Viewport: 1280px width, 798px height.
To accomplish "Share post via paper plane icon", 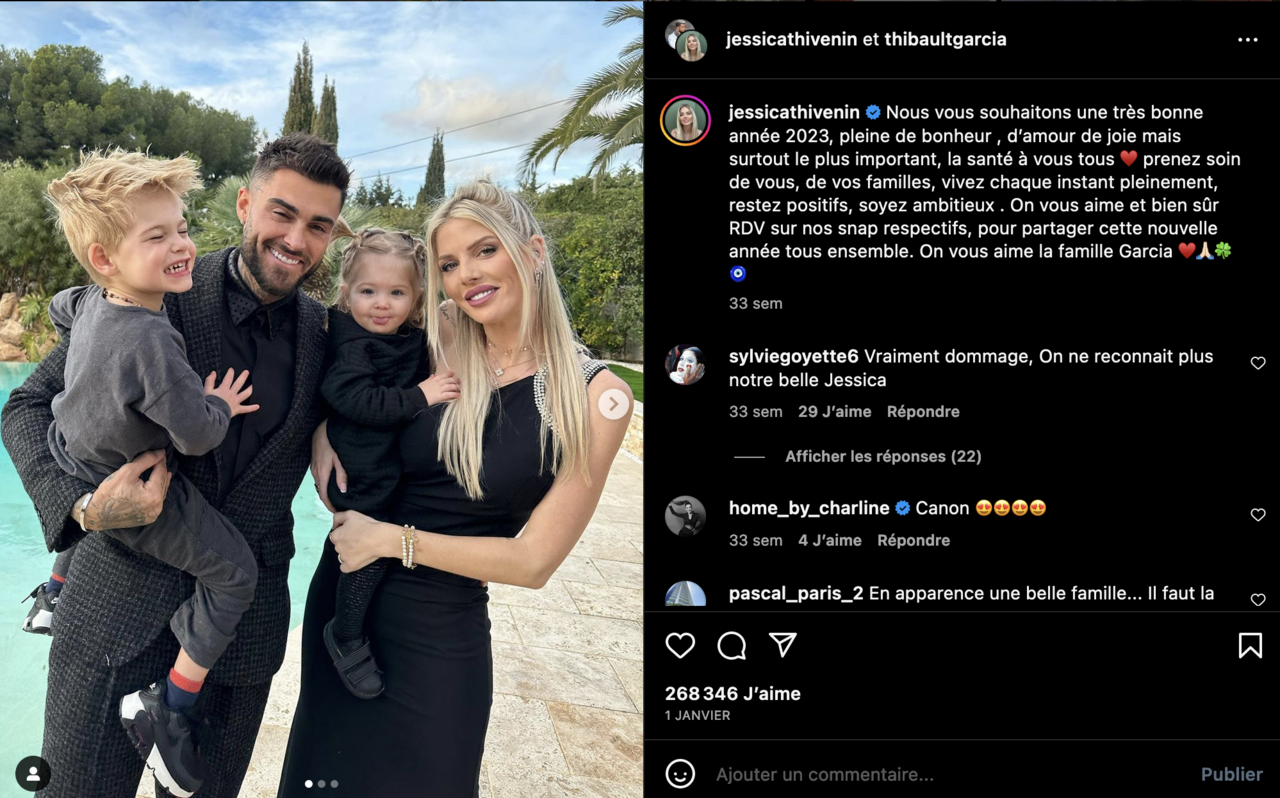I will coord(783,645).
